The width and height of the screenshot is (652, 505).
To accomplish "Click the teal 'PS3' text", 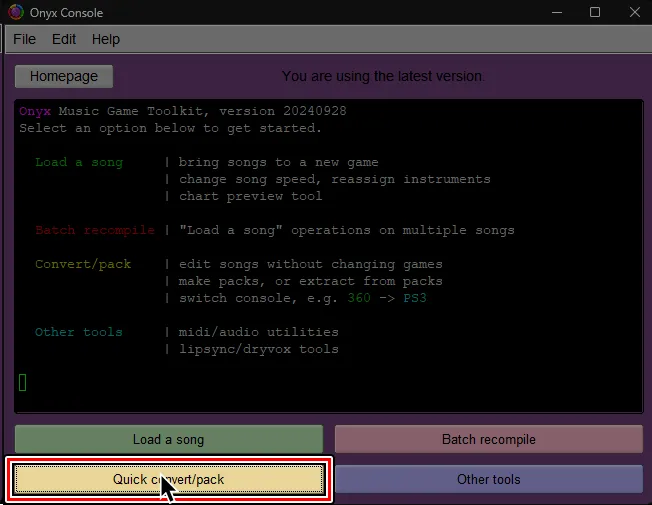I will 415,298.
